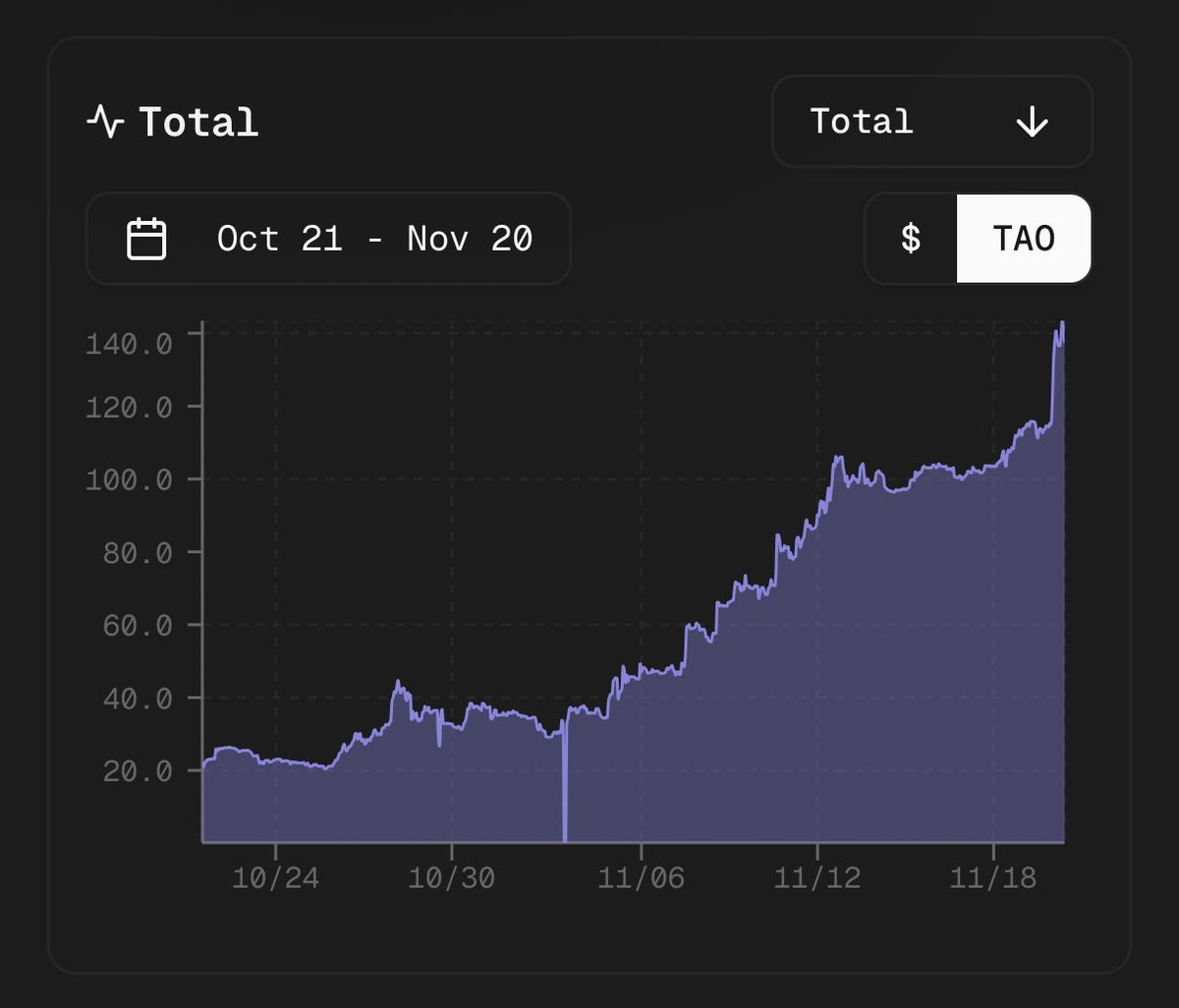Click the 120.0 y-axis label
Viewport: 1179px width, 1008px height.
click(129, 407)
